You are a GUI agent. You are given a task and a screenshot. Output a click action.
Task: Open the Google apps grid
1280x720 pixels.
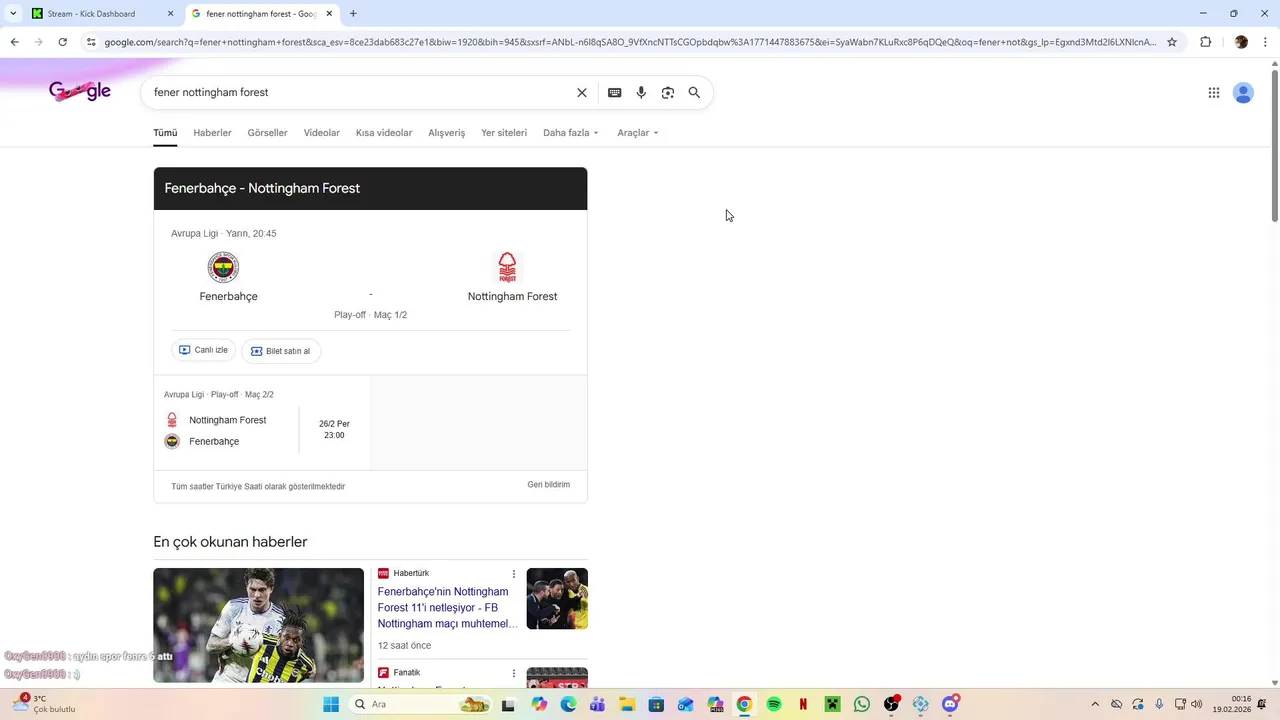(1214, 93)
